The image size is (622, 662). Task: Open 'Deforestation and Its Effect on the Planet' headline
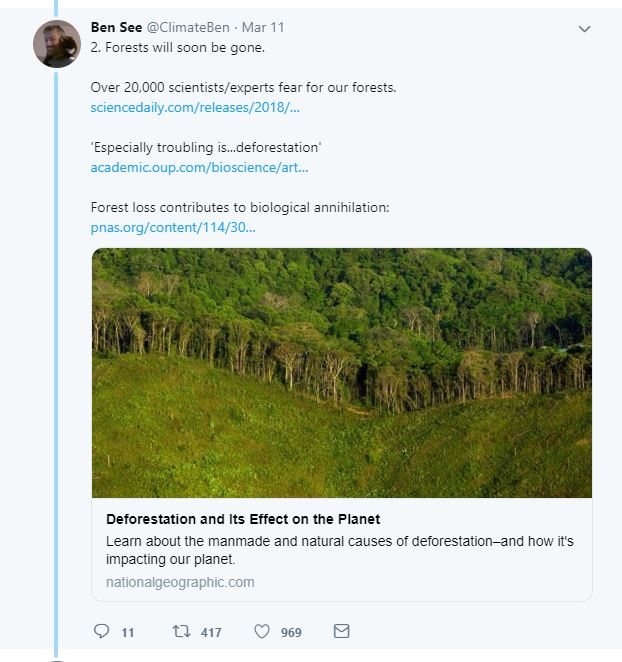point(243,520)
